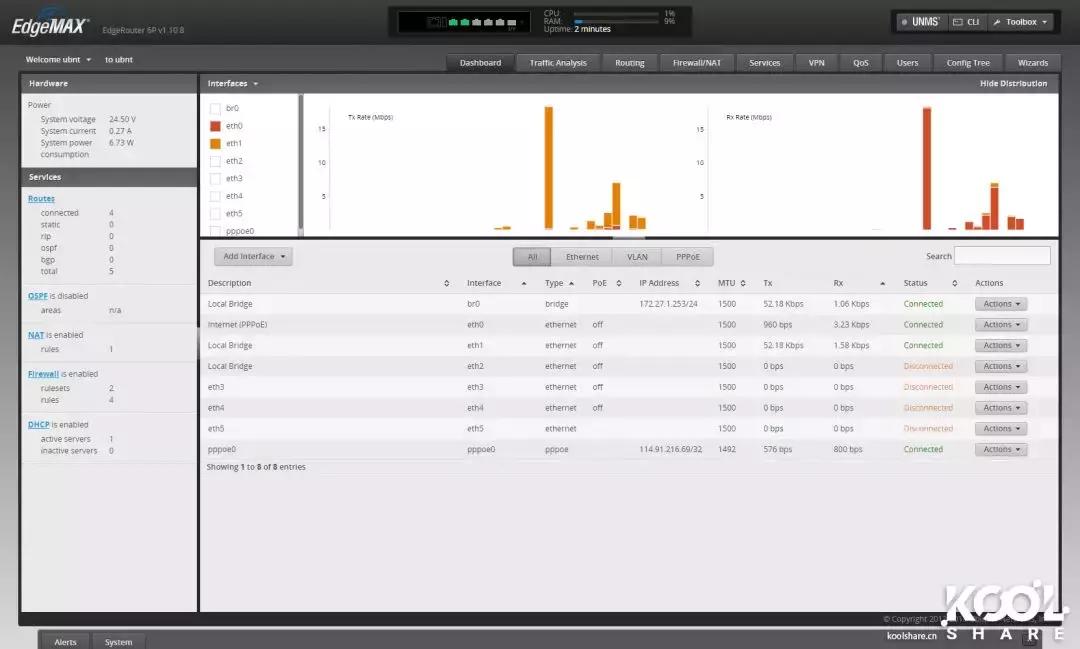Open the OSPF link
The height and width of the screenshot is (649, 1080).
click(37, 296)
